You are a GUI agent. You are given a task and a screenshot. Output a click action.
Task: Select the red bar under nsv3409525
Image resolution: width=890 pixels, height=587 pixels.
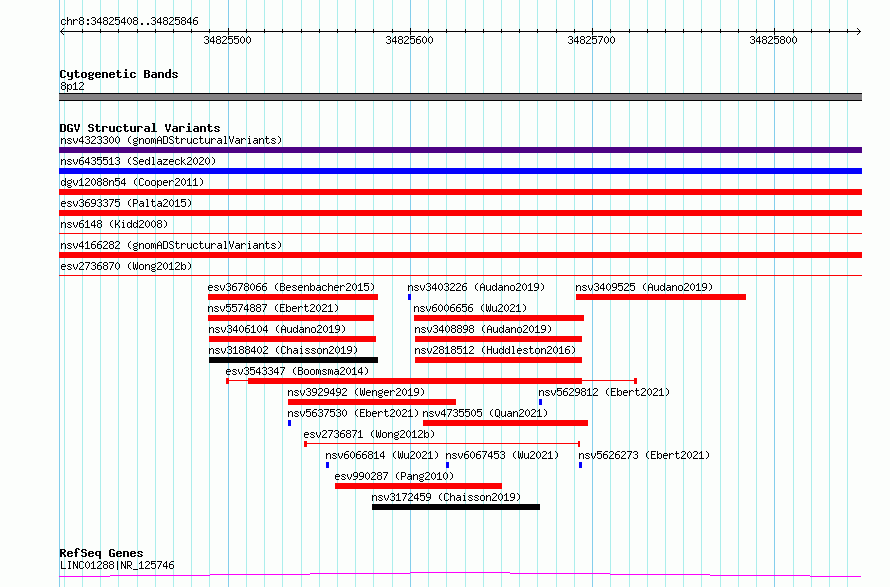pyautogui.click(x=661, y=297)
